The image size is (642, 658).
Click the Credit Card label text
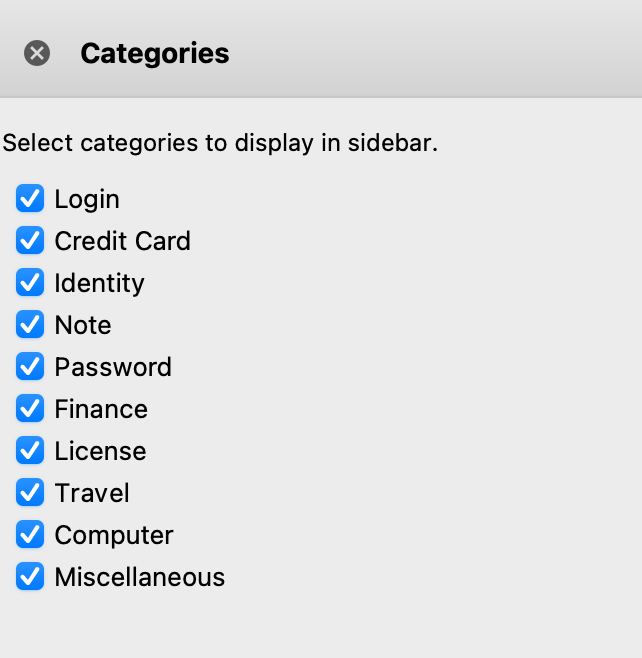click(123, 241)
